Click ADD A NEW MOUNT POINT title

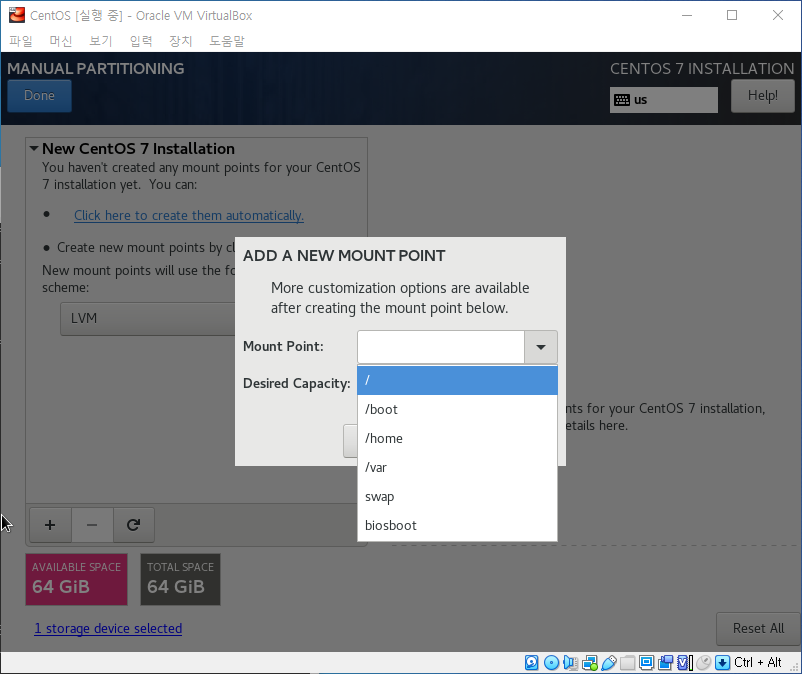pos(344,256)
